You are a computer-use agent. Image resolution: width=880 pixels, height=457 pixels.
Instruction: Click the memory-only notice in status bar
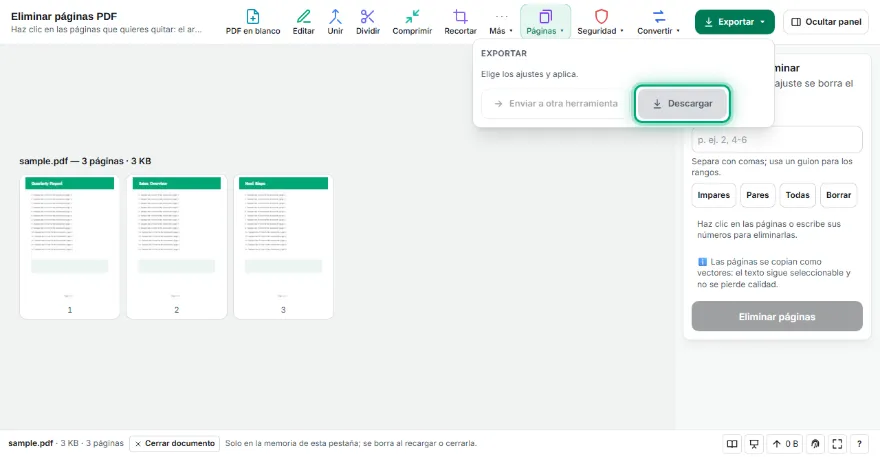tap(351, 443)
